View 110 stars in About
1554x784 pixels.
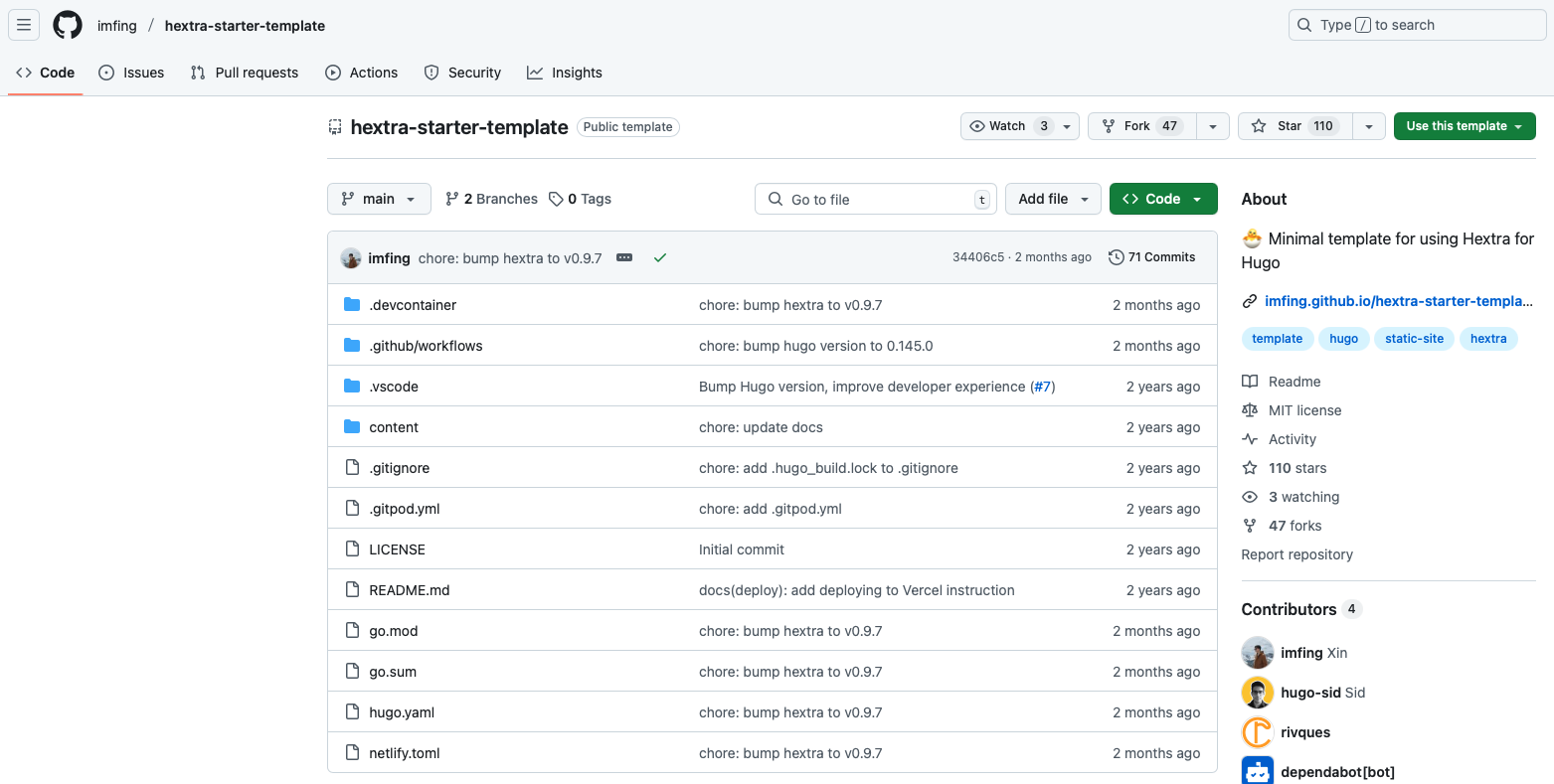click(x=1285, y=468)
